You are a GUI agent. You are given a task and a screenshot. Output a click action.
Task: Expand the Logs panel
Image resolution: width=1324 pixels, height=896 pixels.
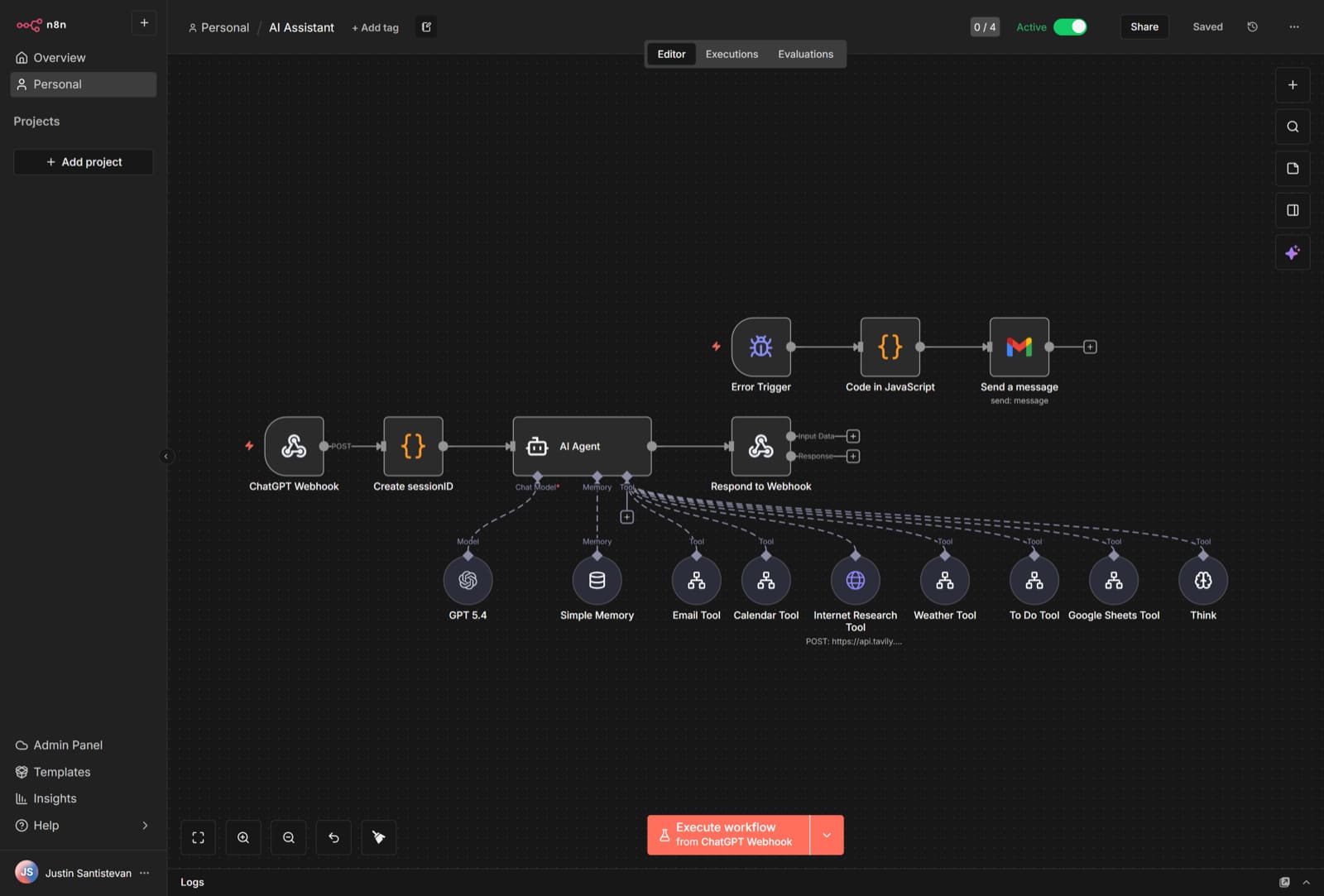click(1306, 882)
